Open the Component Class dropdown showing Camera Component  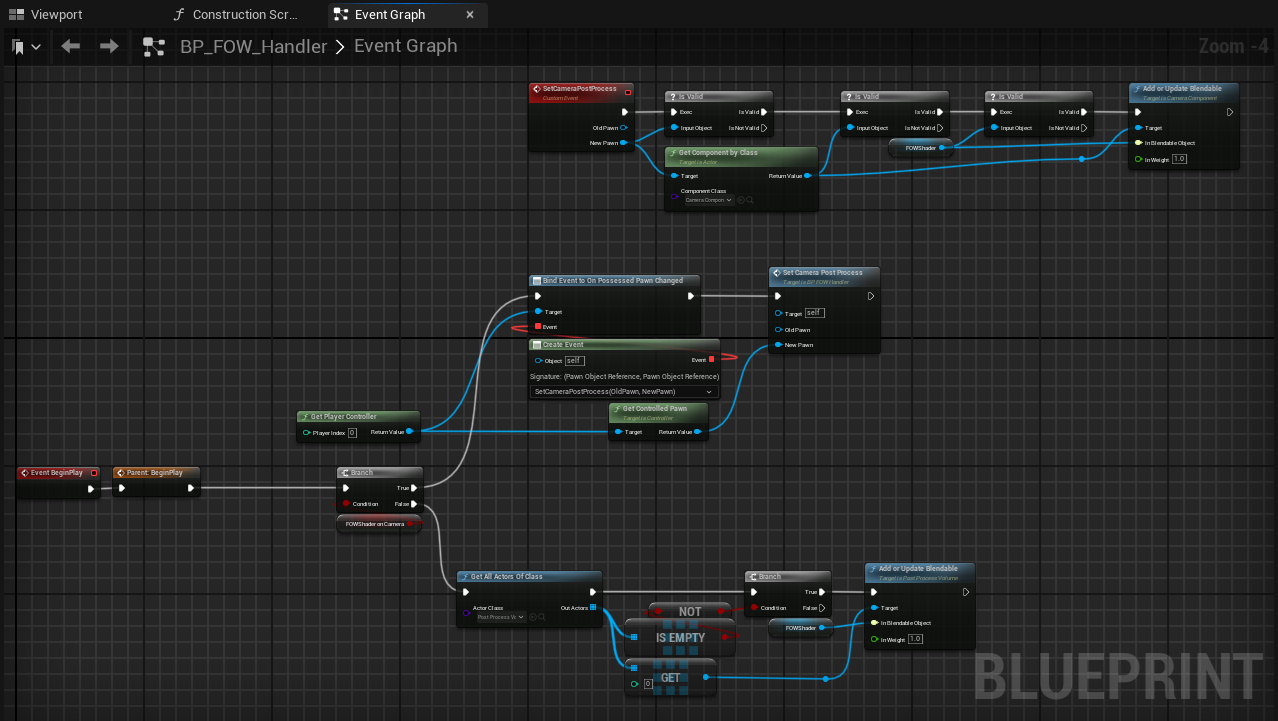709,200
